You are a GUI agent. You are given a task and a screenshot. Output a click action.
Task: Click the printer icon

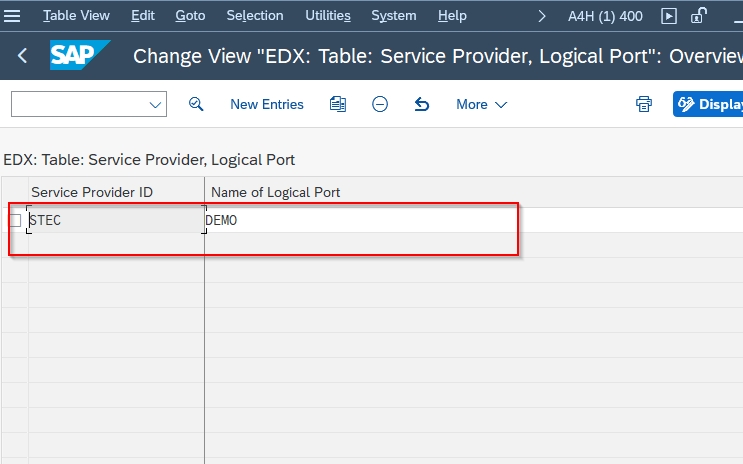click(x=643, y=104)
